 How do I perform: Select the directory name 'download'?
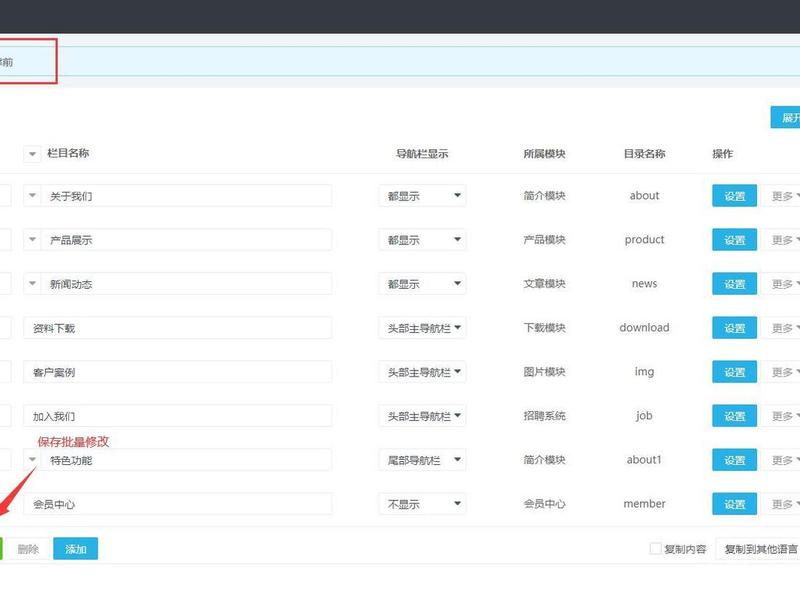[x=644, y=328]
